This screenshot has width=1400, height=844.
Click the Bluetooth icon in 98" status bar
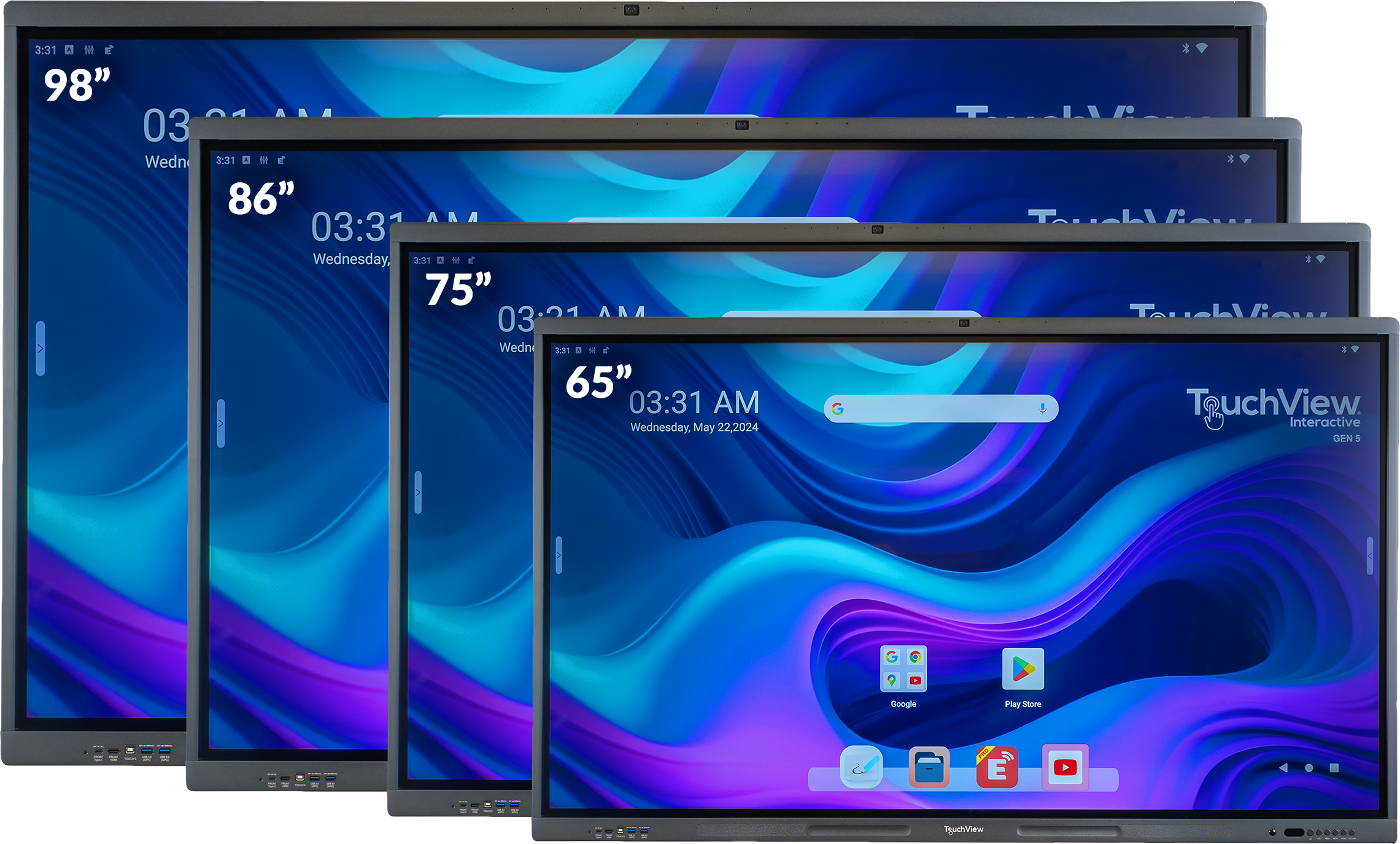point(1186,48)
